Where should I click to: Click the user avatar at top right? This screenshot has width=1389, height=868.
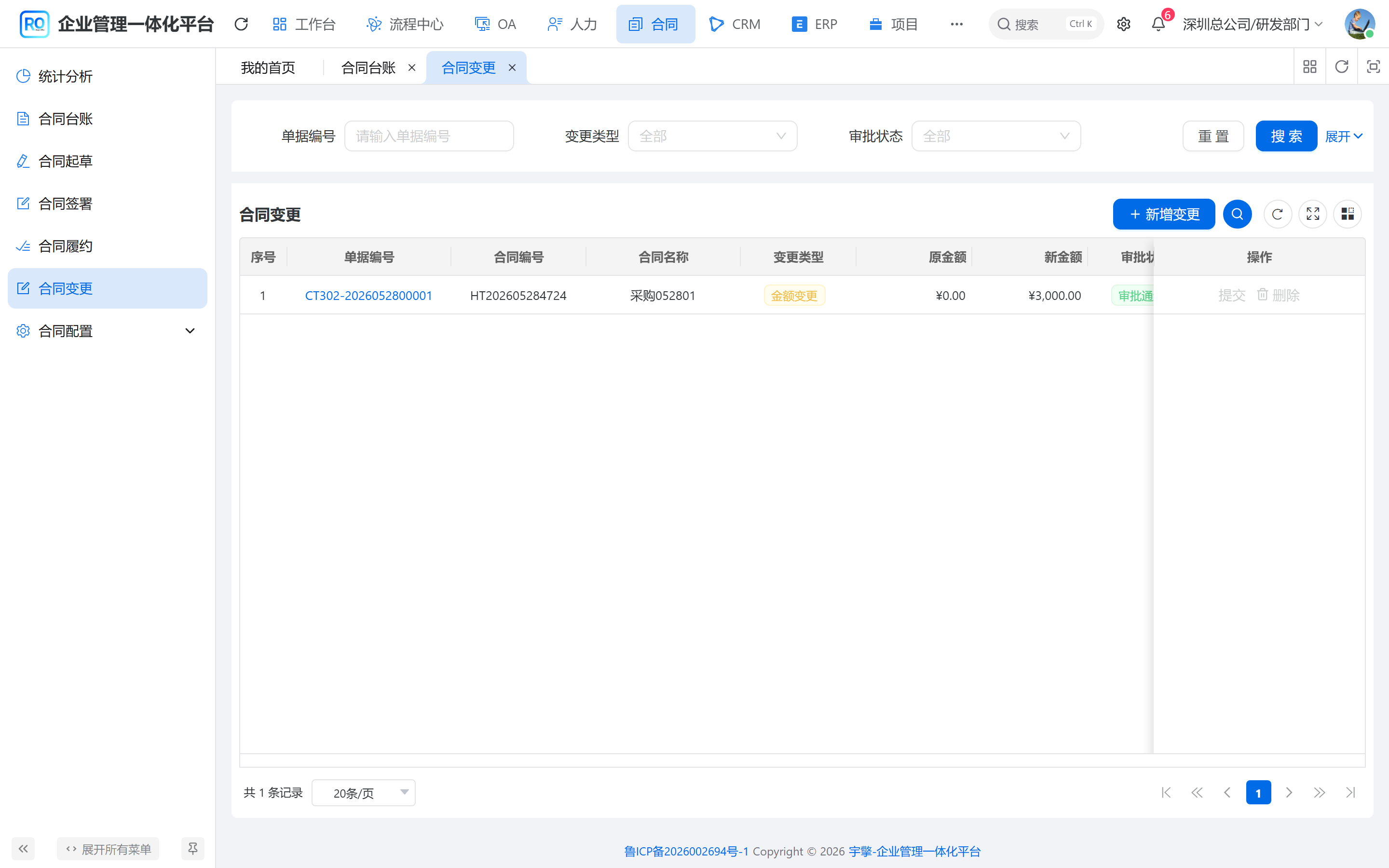tap(1359, 24)
